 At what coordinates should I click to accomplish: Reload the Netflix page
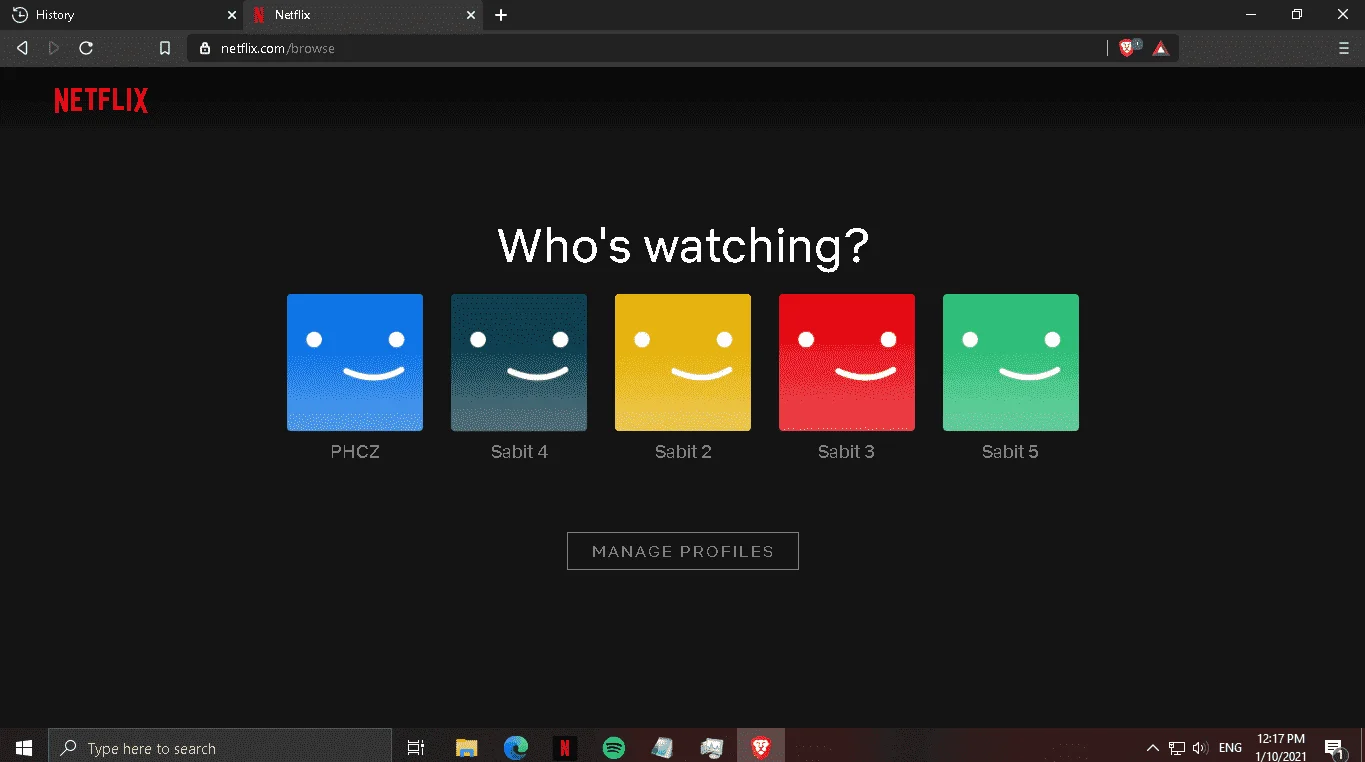86,48
